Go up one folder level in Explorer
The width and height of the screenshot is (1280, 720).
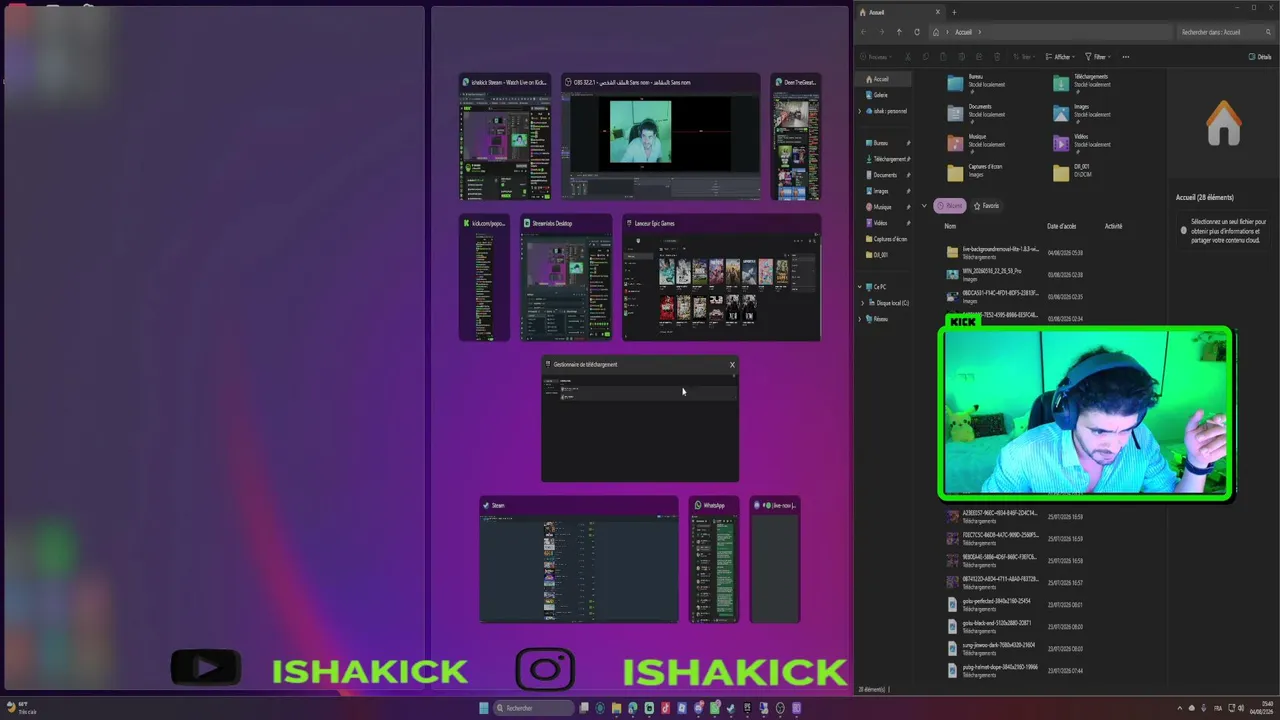click(899, 32)
